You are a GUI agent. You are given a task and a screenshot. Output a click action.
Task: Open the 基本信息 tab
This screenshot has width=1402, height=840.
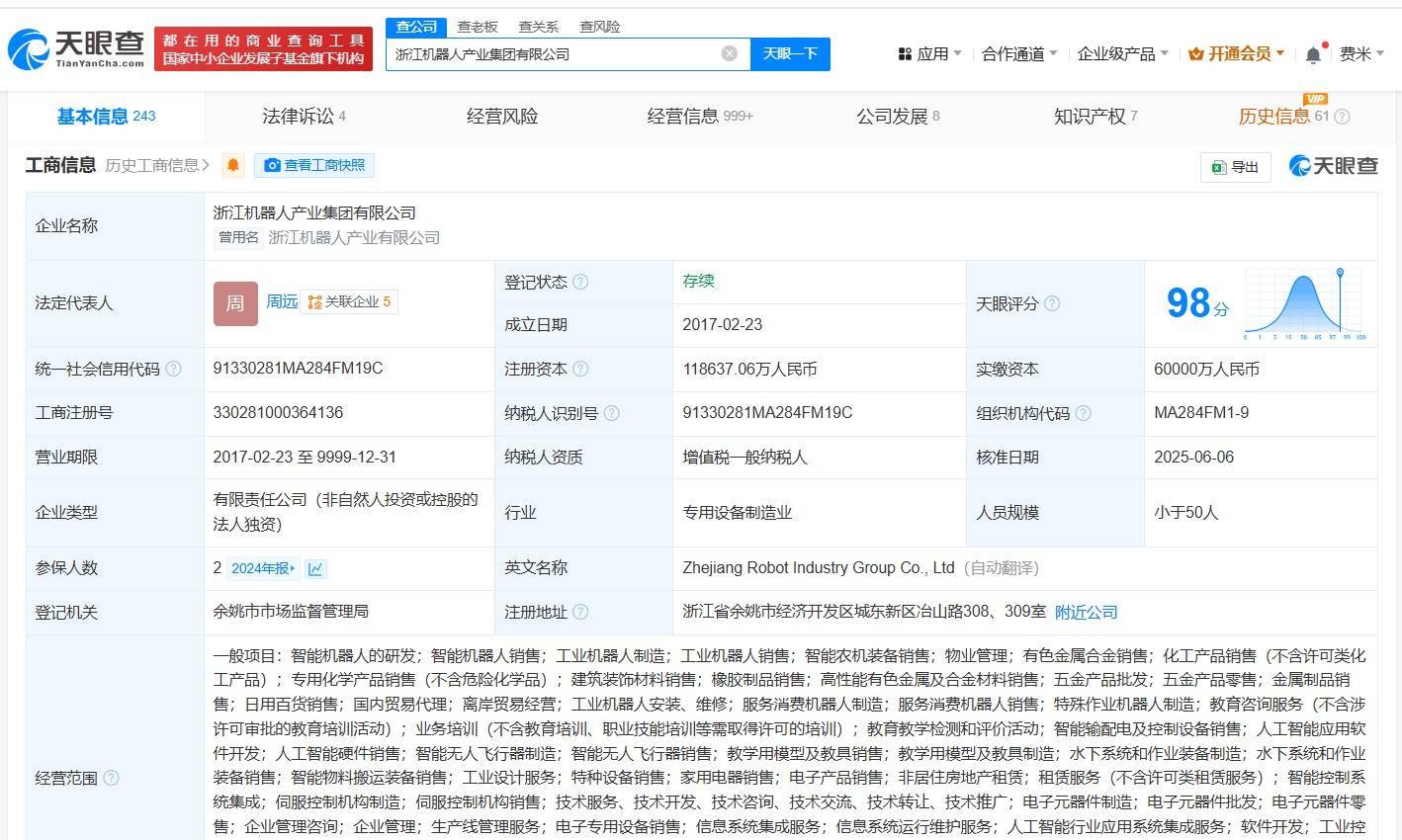coord(106,117)
